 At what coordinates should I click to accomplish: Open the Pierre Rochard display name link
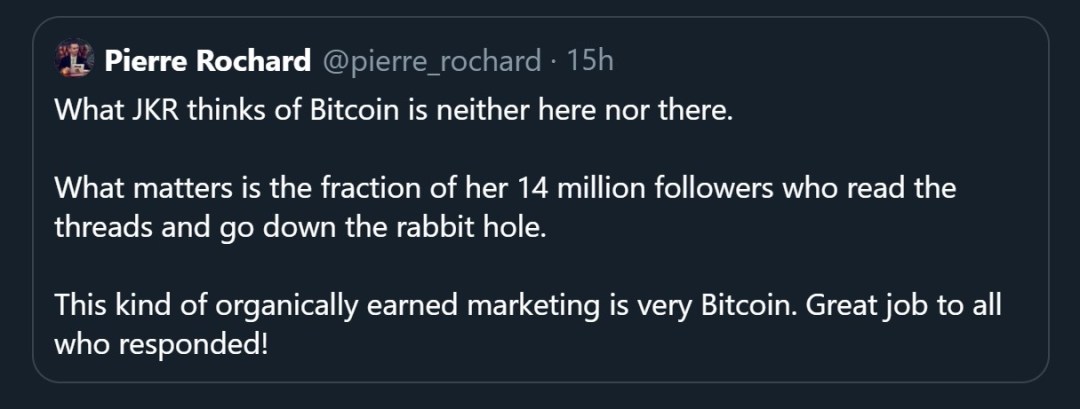coord(207,62)
